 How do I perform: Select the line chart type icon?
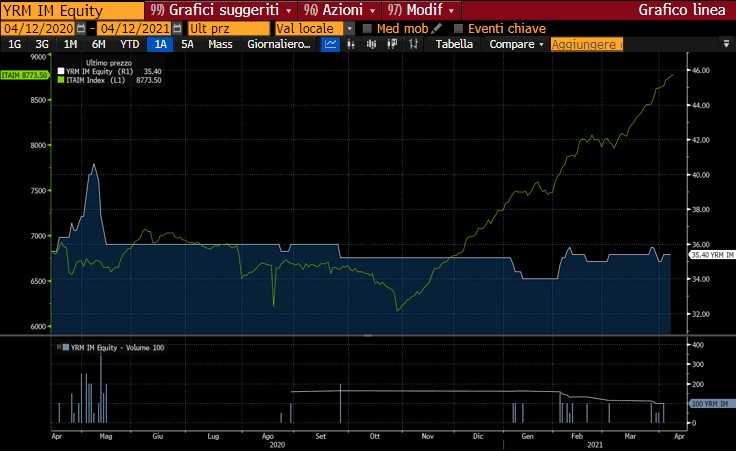(330, 44)
